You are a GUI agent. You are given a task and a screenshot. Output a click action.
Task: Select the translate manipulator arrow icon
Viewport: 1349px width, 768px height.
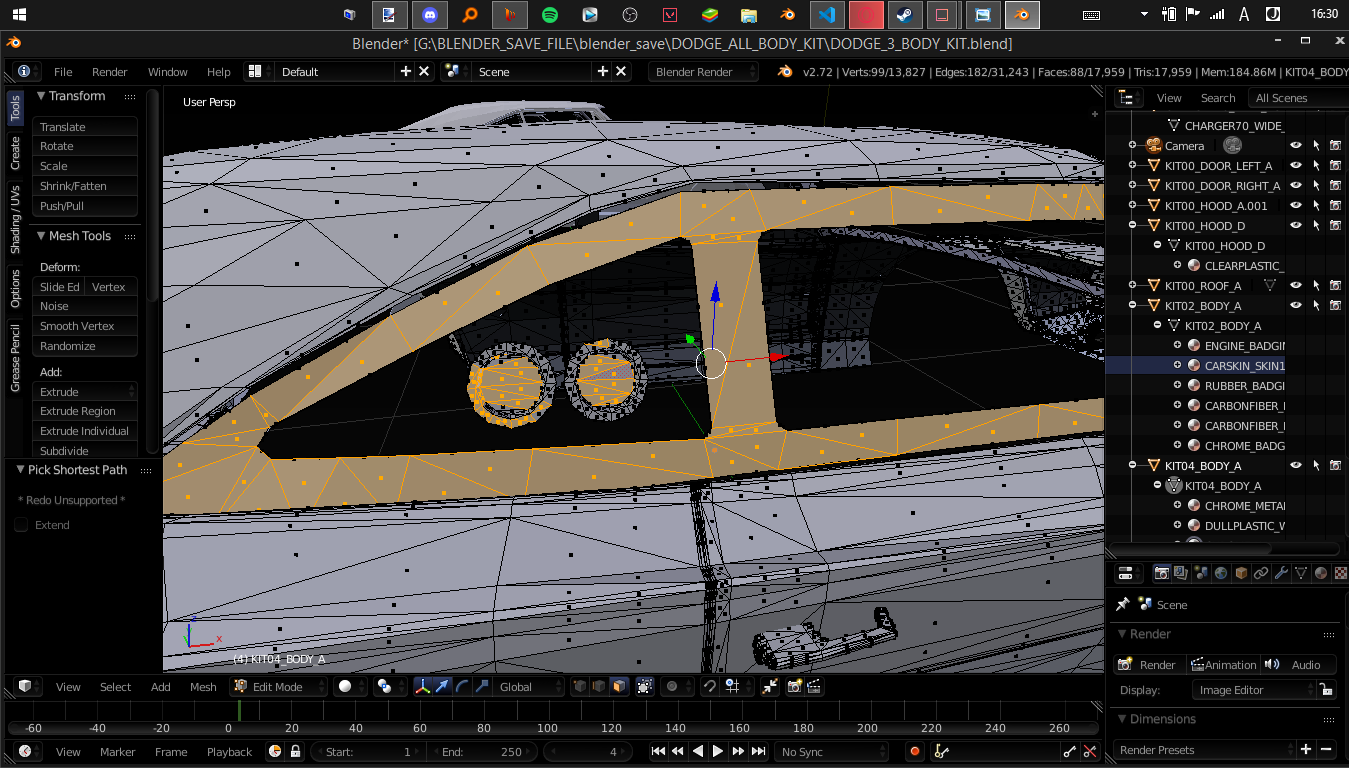pos(442,686)
